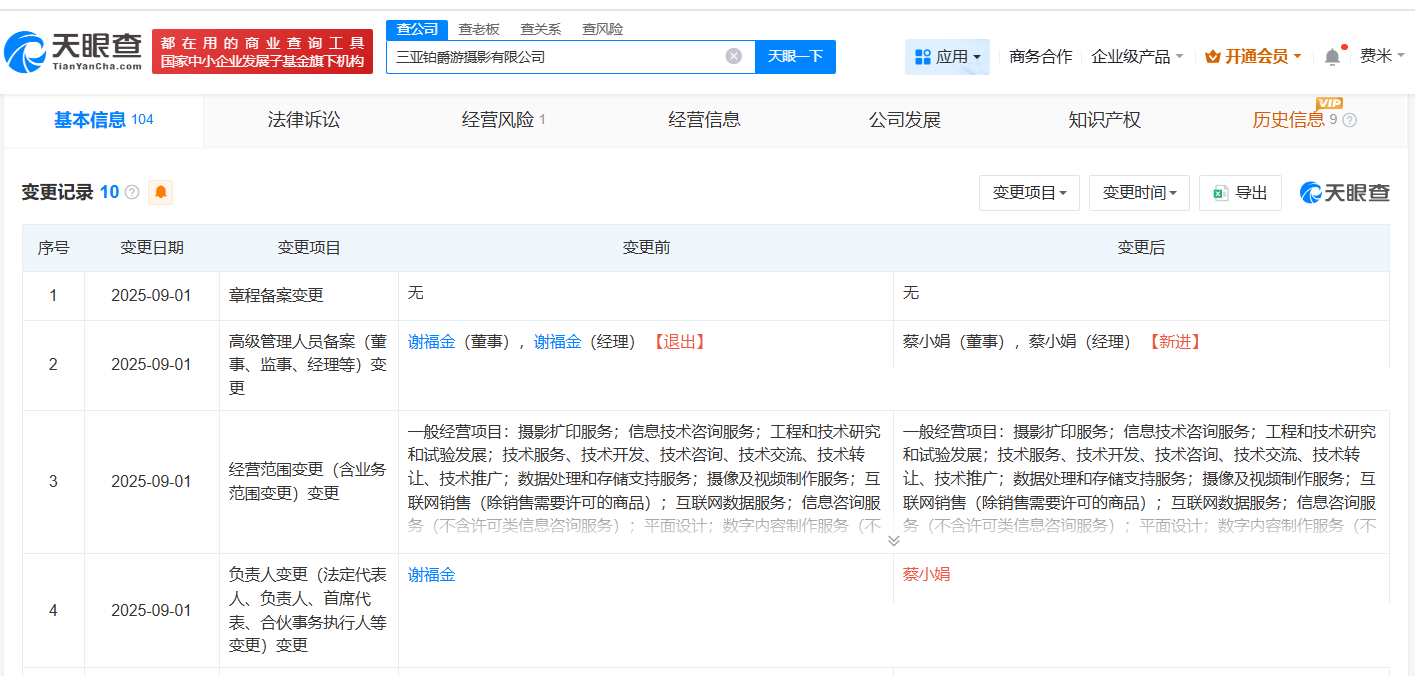1415x676 pixels.
Task: Expand the truncated 经营范围 text with double chevron
Action: point(893,541)
